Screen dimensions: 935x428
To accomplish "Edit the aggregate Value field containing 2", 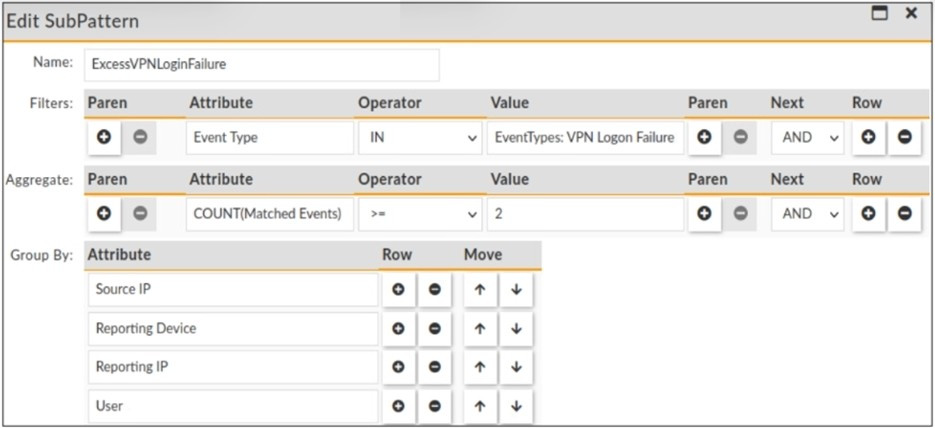I will pos(585,214).
